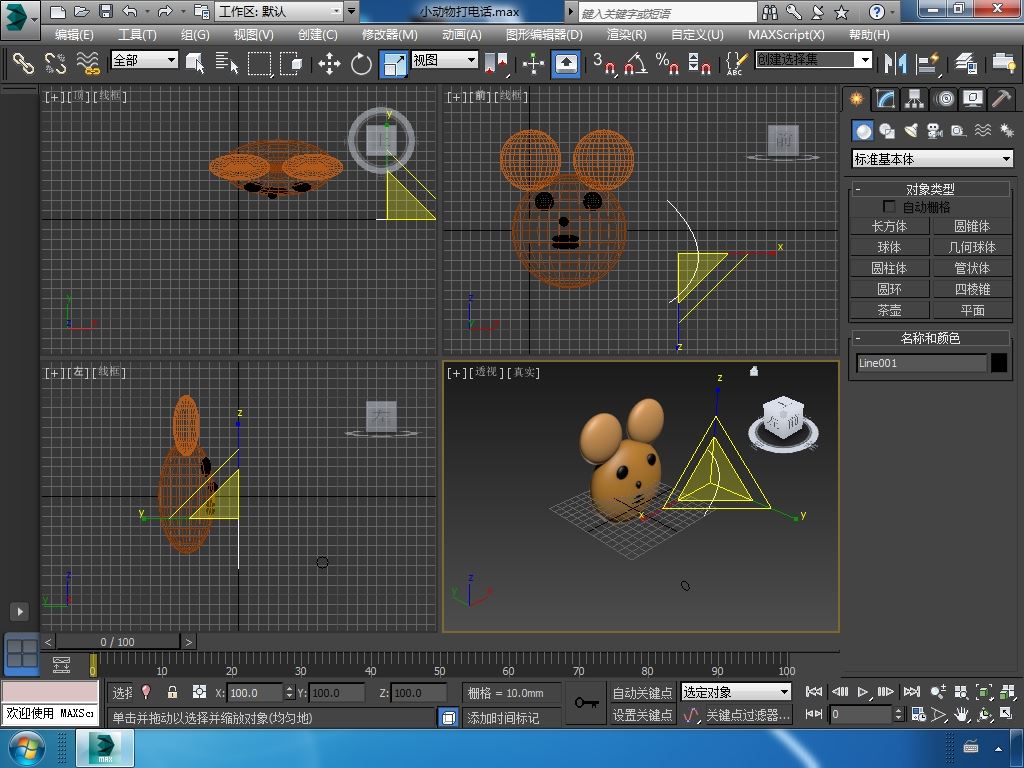The image size is (1024, 768).
Task: Click the Line001 object name field
Action: tap(921, 362)
